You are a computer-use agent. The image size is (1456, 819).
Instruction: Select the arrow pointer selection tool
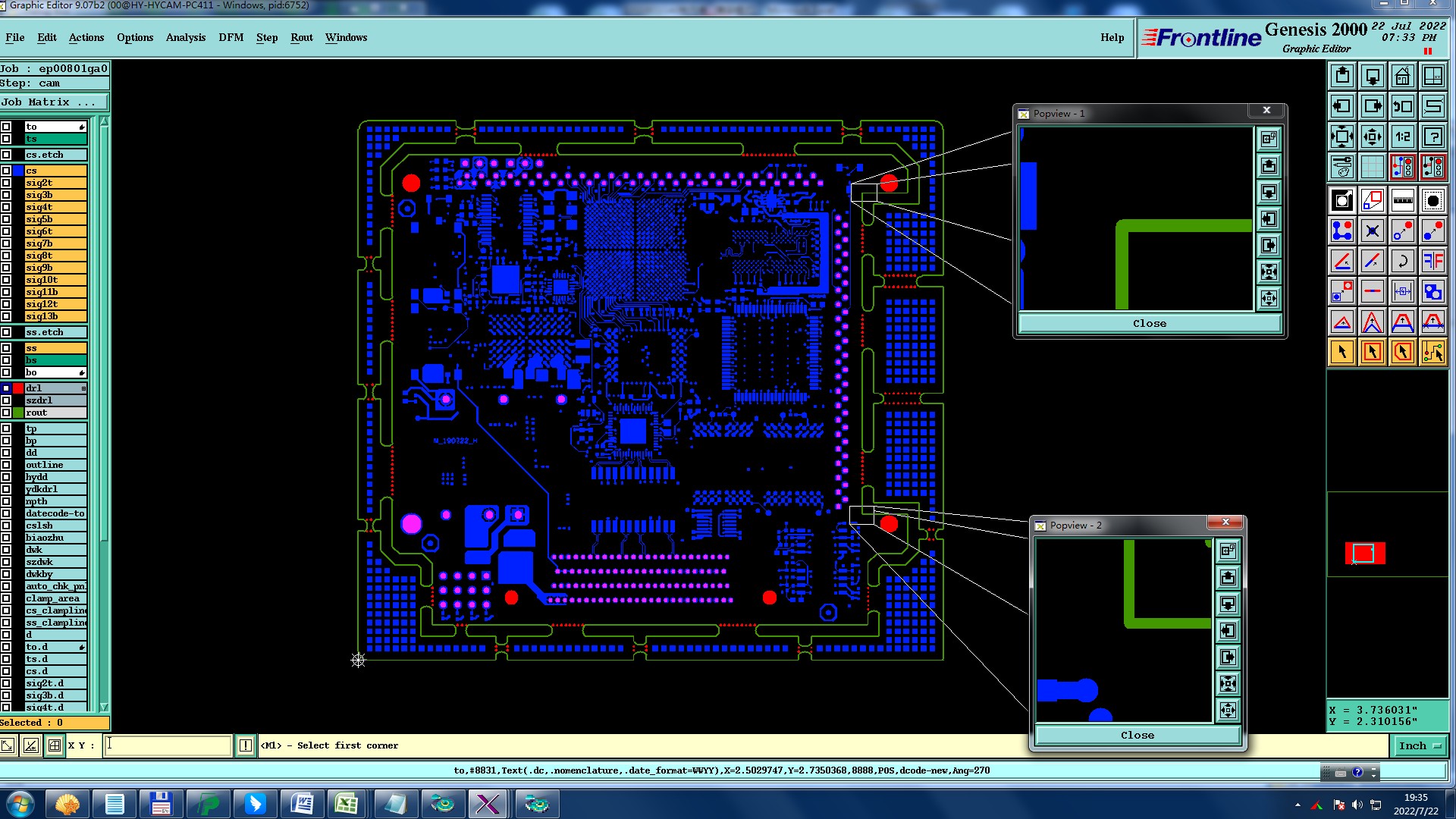pos(1342,352)
